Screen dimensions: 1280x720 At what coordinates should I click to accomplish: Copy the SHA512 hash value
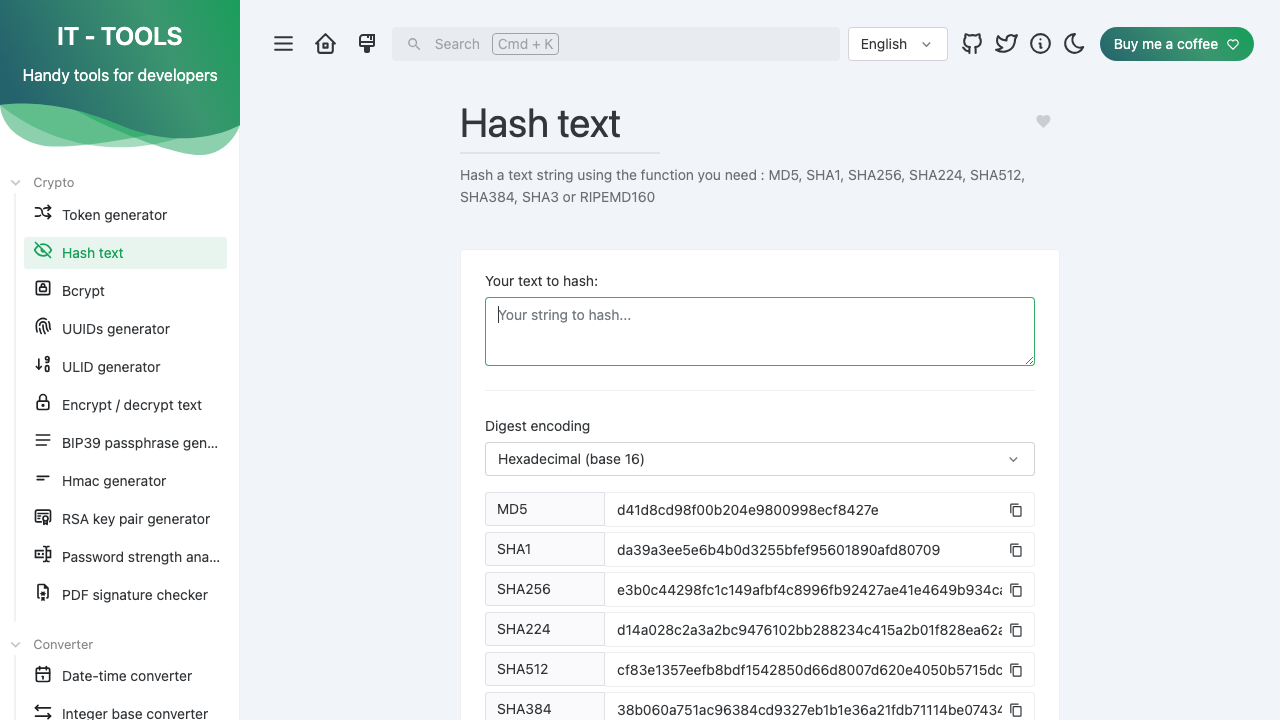1016,670
